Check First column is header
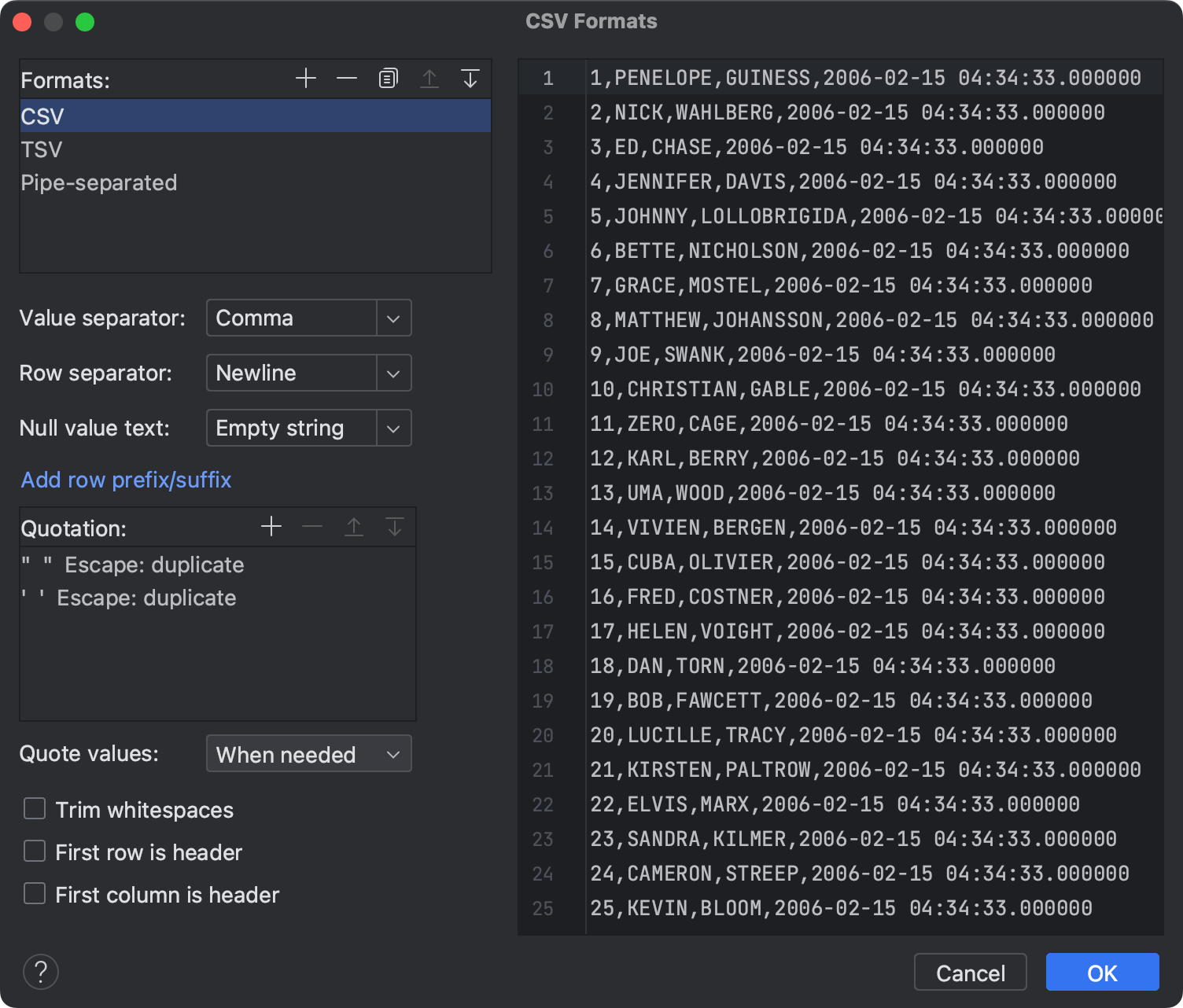1183x1008 pixels. pyautogui.click(x=34, y=893)
